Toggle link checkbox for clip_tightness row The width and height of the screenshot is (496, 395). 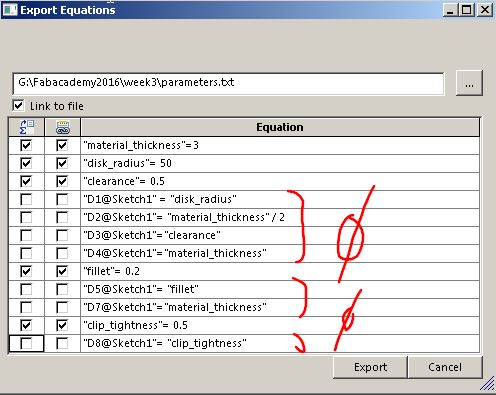[62, 325]
